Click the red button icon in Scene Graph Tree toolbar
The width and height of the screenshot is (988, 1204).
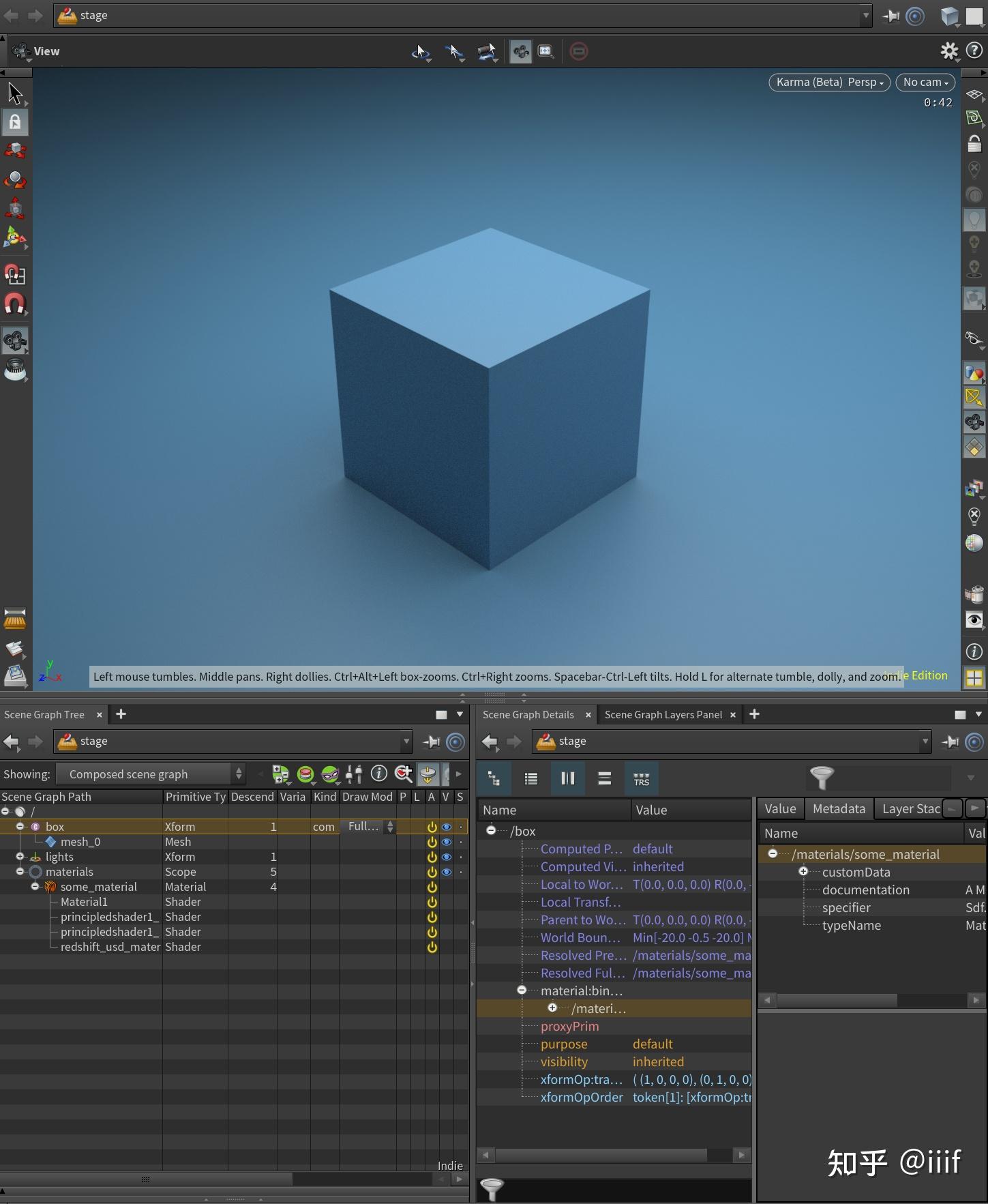(x=305, y=774)
